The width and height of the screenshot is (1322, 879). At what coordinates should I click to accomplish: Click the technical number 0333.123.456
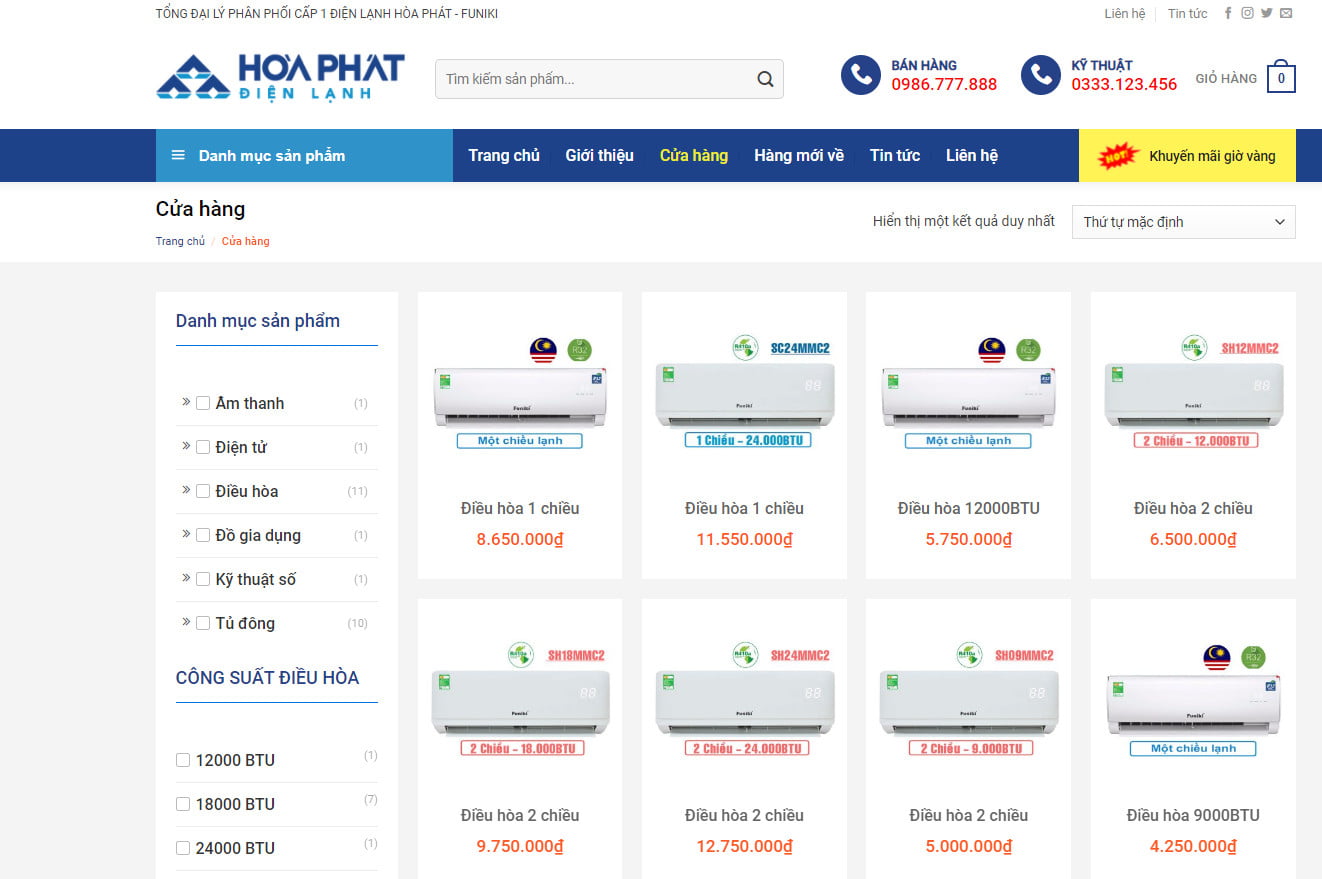pos(1124,84)
